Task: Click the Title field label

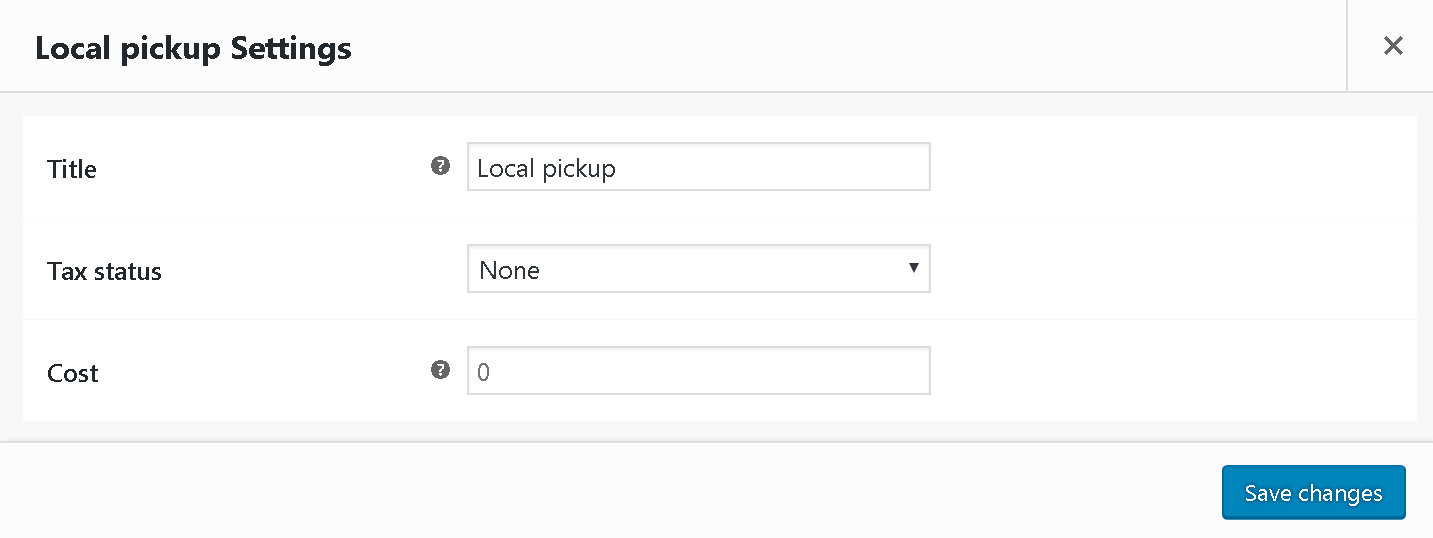Action: point(72,169)
